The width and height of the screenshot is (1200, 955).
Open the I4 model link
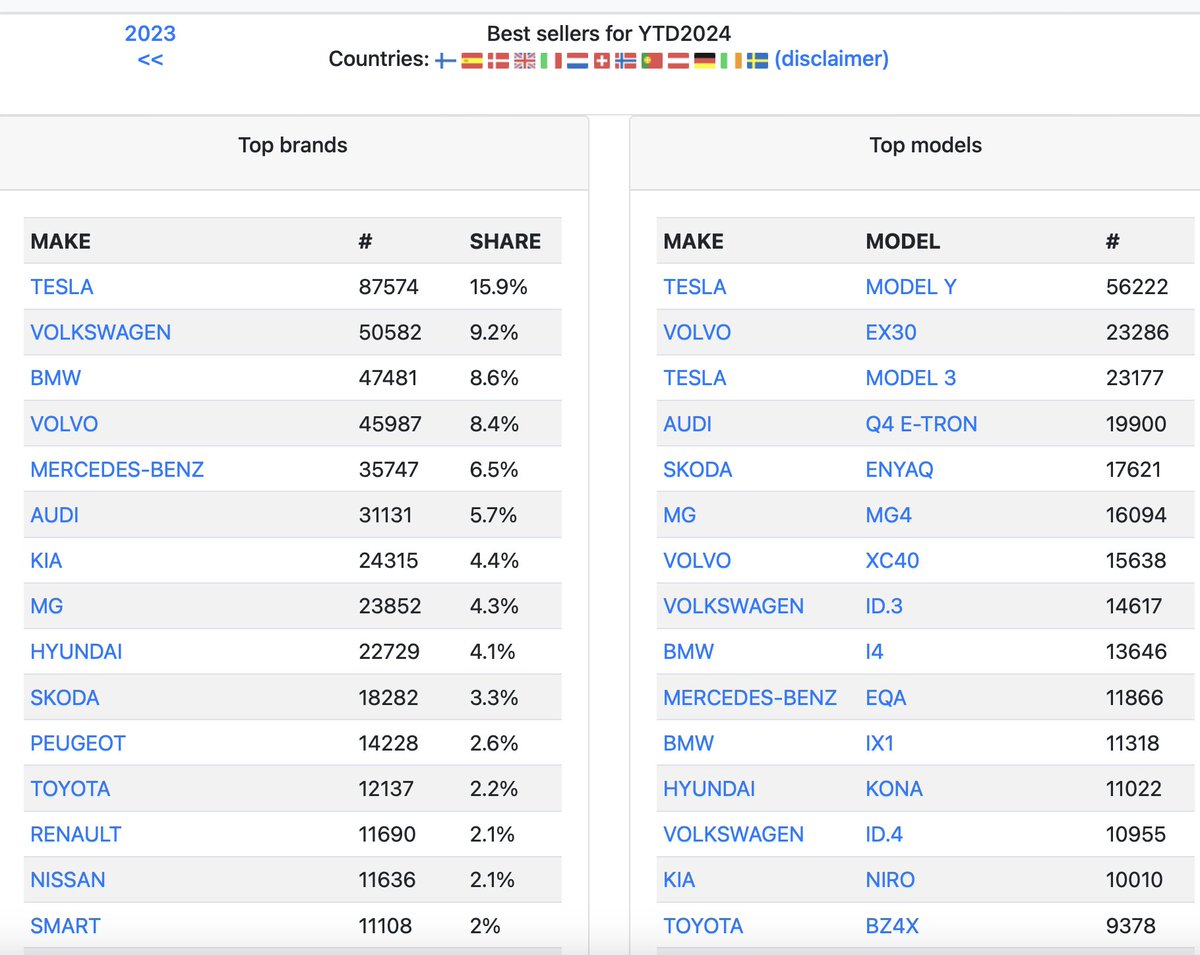coord(875,652)
